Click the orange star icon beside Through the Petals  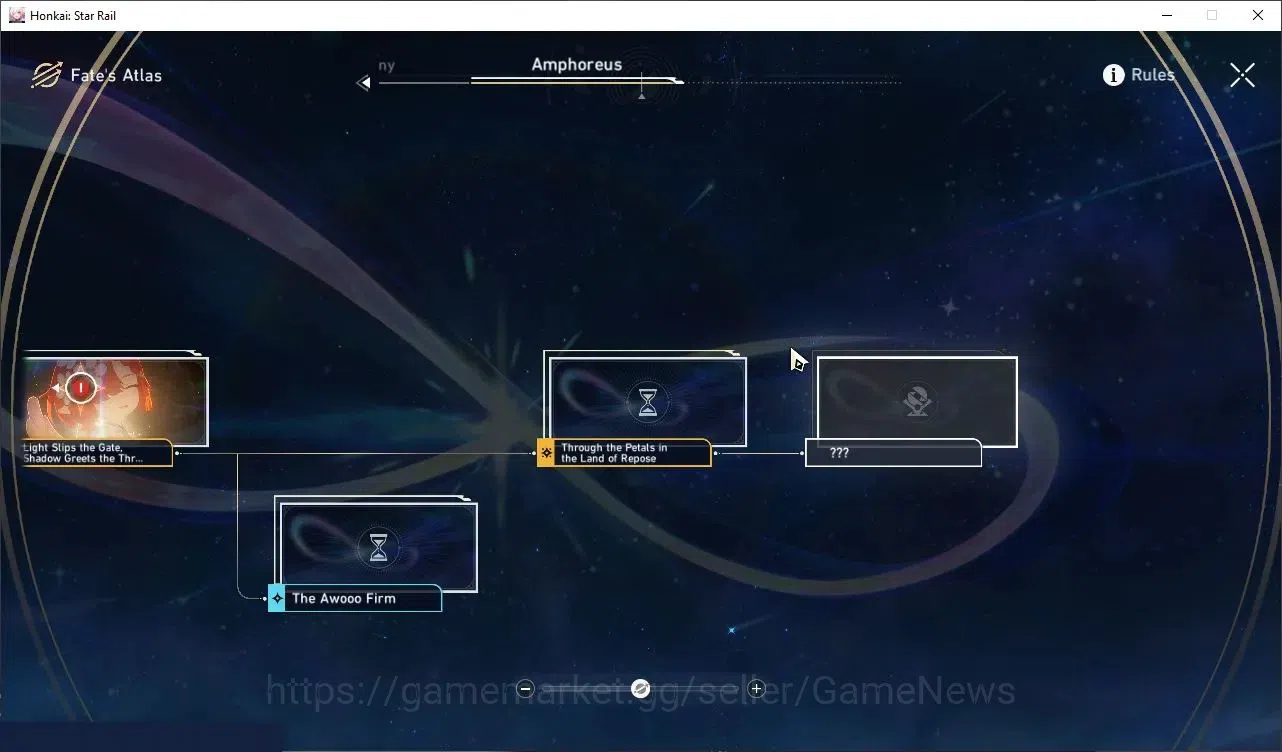point(546,453)
